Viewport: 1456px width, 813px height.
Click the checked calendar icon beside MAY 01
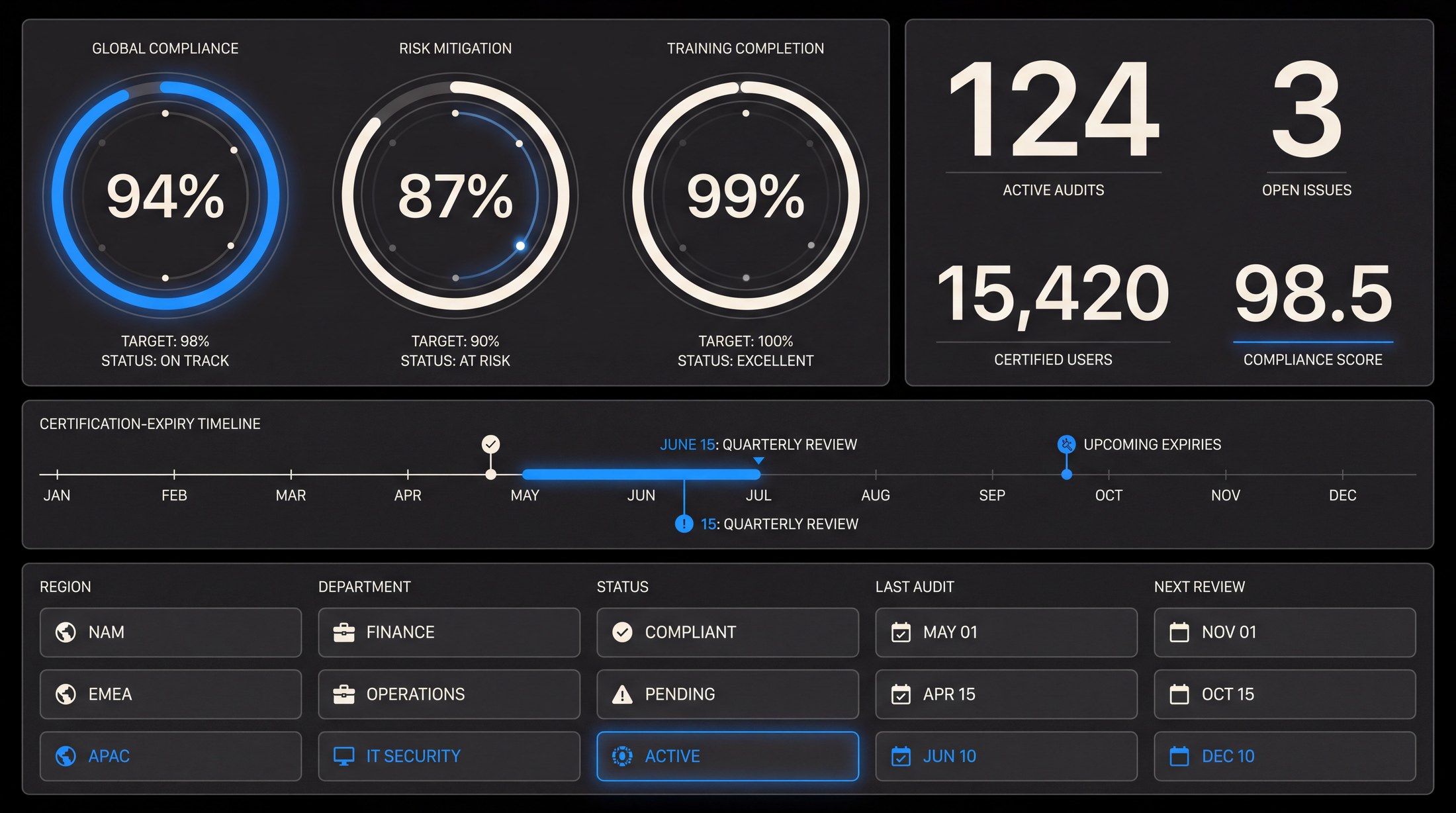point(901,632)
